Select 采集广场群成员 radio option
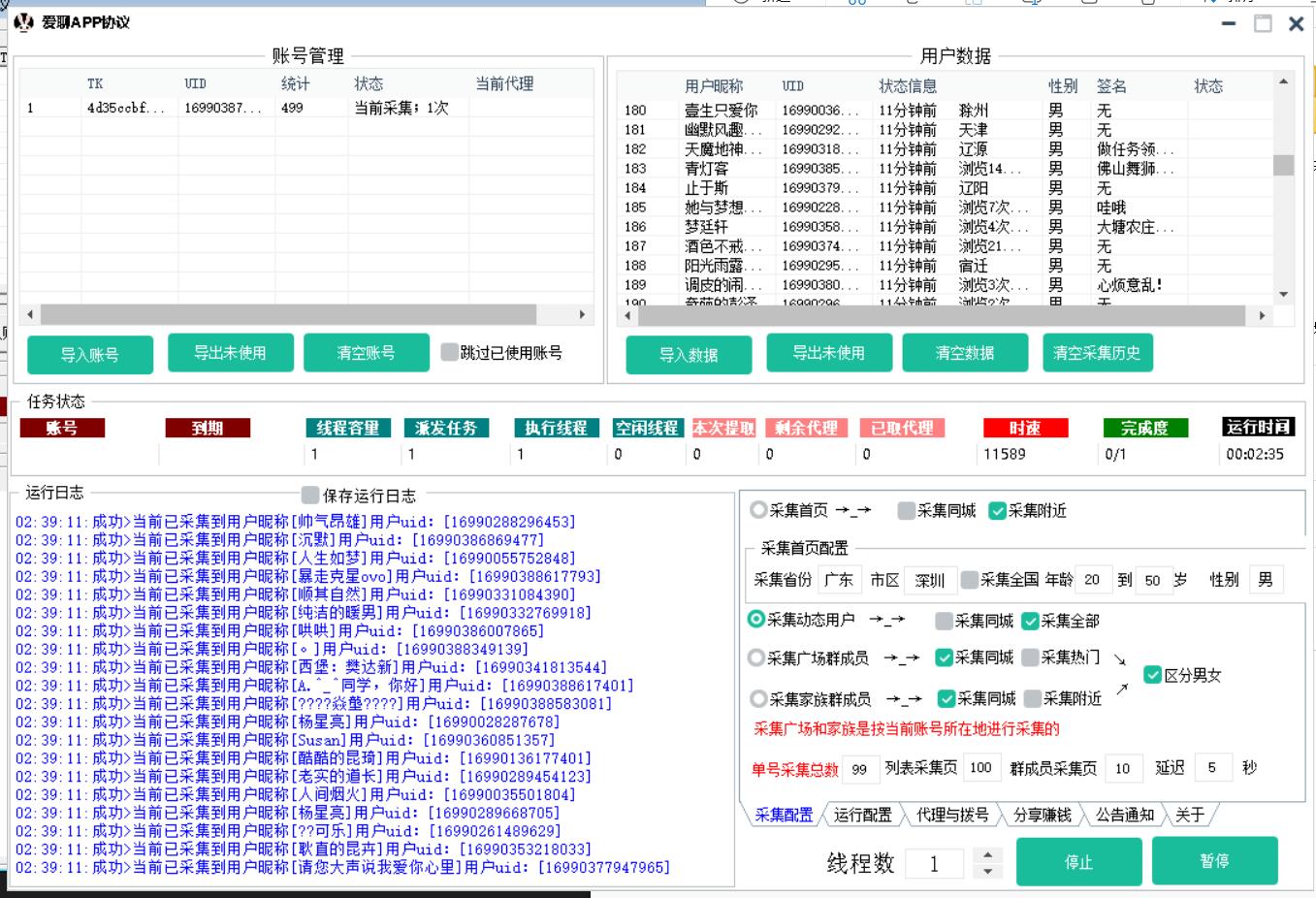 click(756, 657)
